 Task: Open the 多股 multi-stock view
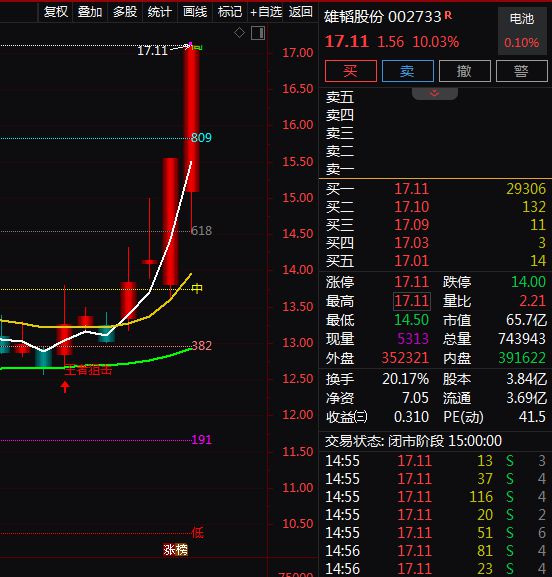[125, 12]
